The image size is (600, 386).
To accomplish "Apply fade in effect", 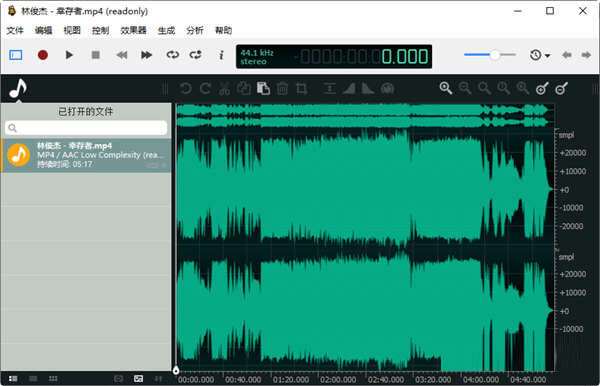I will click(349, 89).
